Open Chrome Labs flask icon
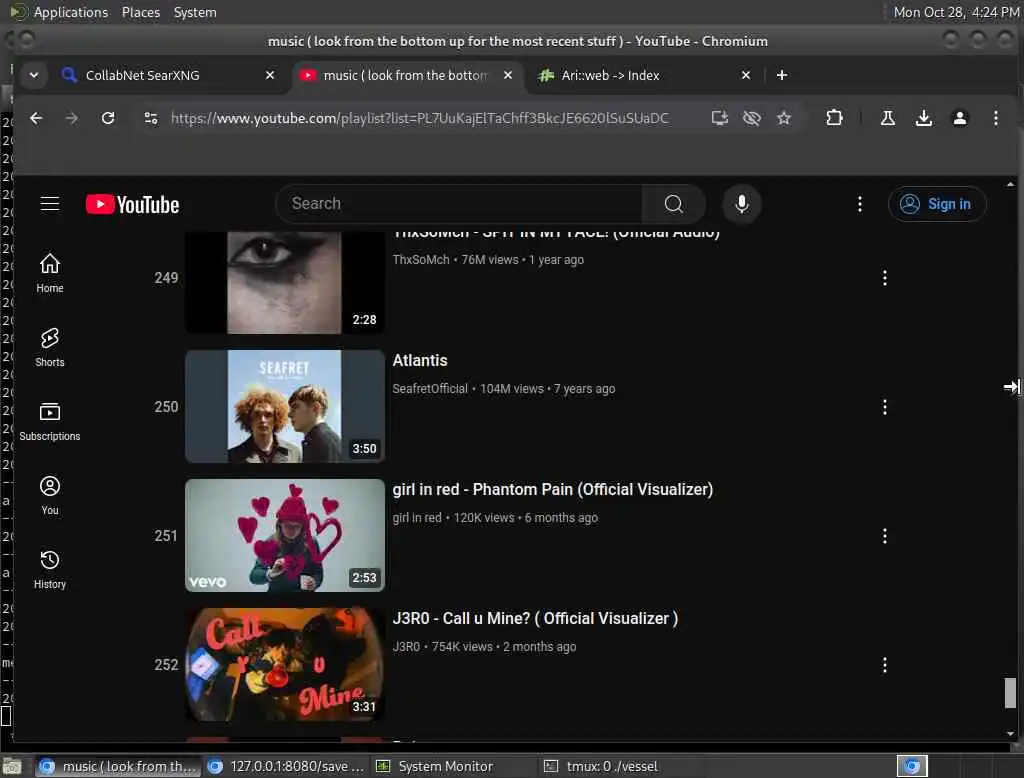The width and height of the screenshot is (1024, 778). 888,118
